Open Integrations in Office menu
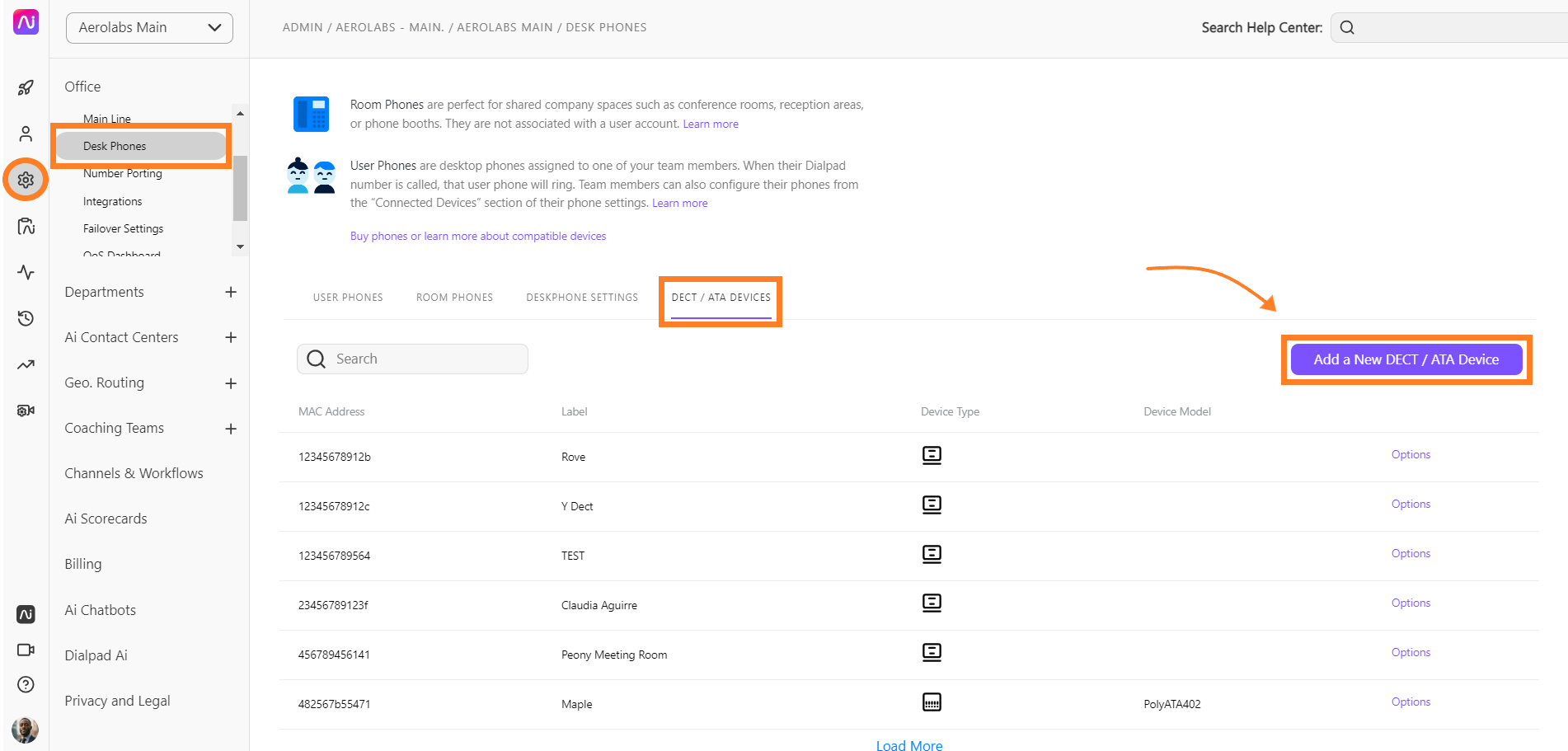Viewport: 1568px width, 751px height. tap(112, 201)
